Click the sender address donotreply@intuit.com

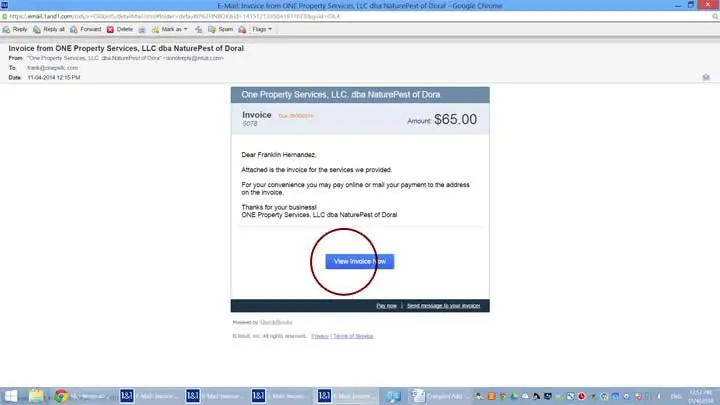pos(193,58)
